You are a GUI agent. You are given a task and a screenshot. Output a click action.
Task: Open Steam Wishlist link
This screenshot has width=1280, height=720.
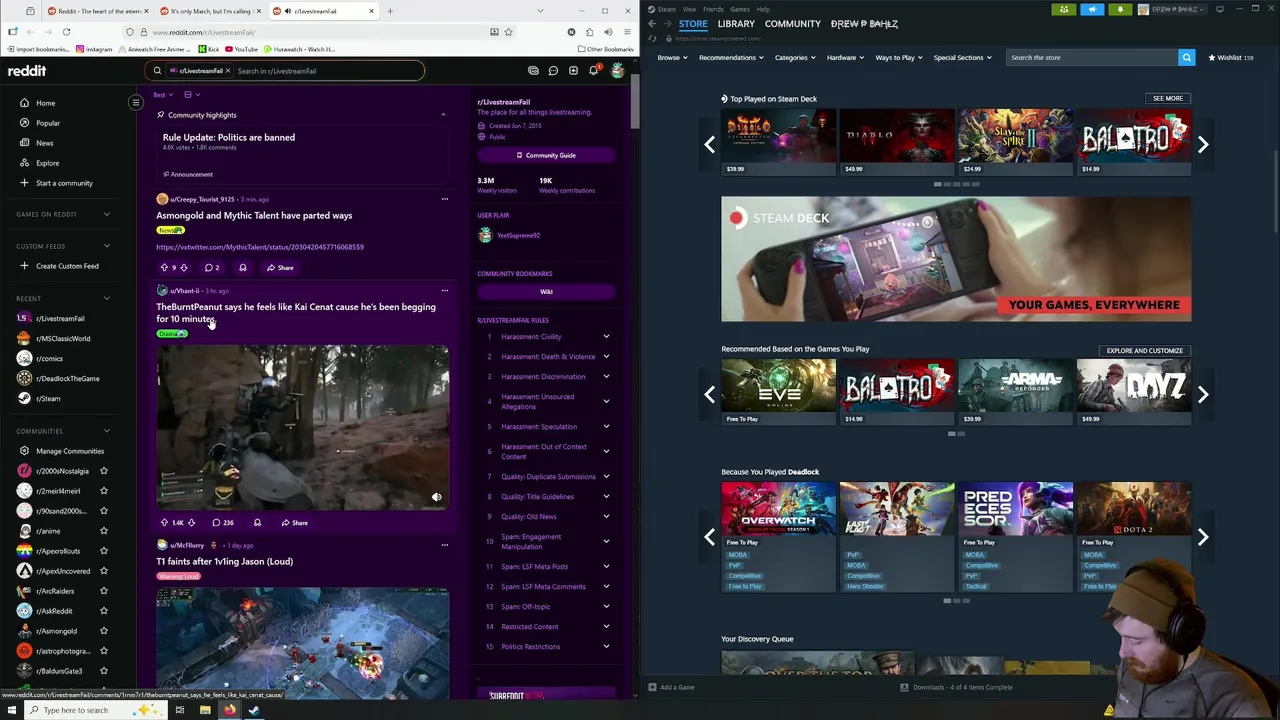tap(1231, 58)
